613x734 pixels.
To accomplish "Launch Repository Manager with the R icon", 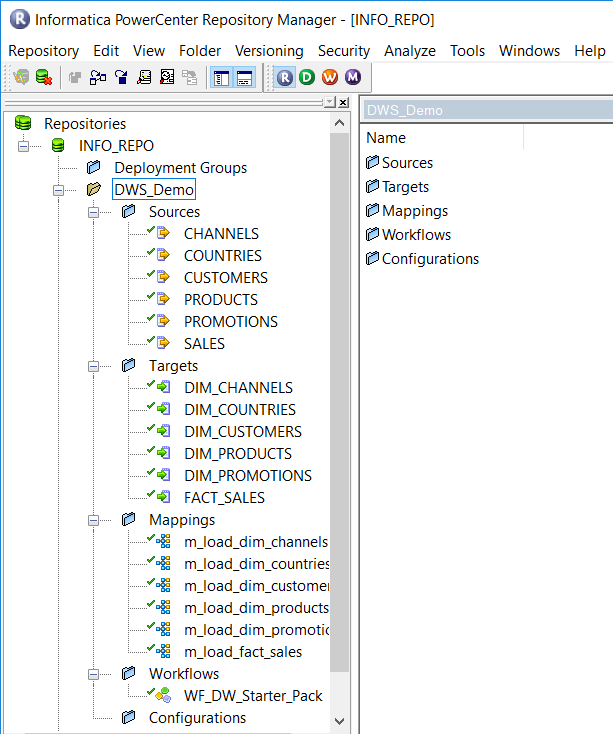I will click(x=285, y=77).
